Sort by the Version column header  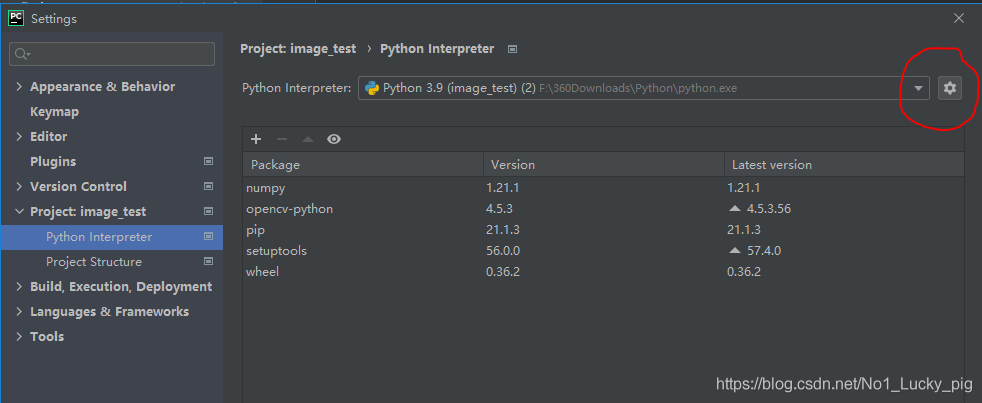[604, 165]
